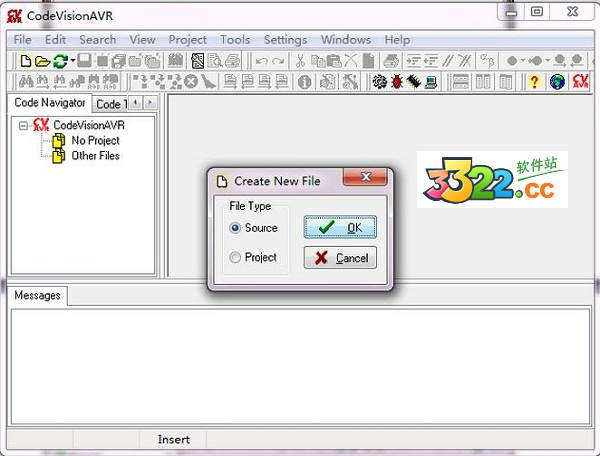This screenshot has height=456, width=600.
Task: Click the Chip Programmer IC icon
Action: tap(414, 81)
